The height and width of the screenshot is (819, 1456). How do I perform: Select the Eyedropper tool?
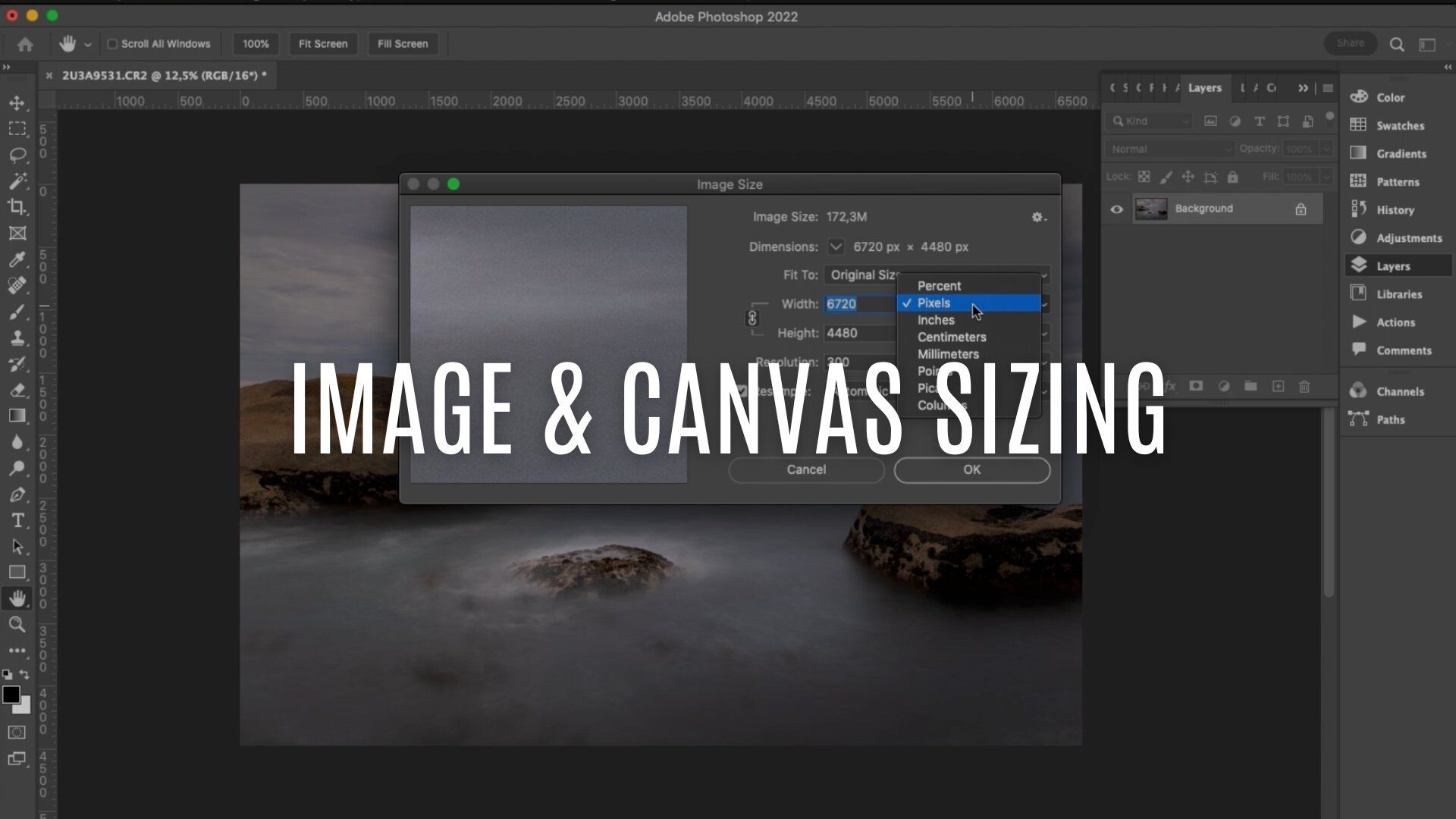17,259
